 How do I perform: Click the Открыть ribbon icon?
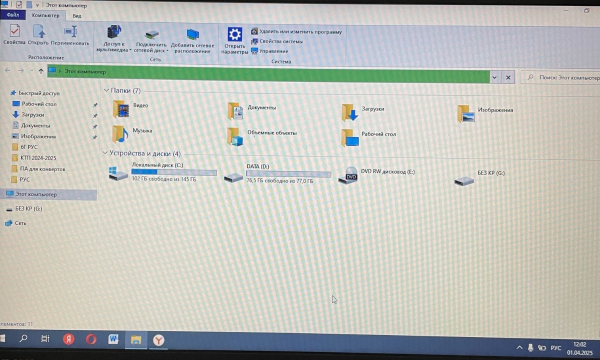(38, 34)
